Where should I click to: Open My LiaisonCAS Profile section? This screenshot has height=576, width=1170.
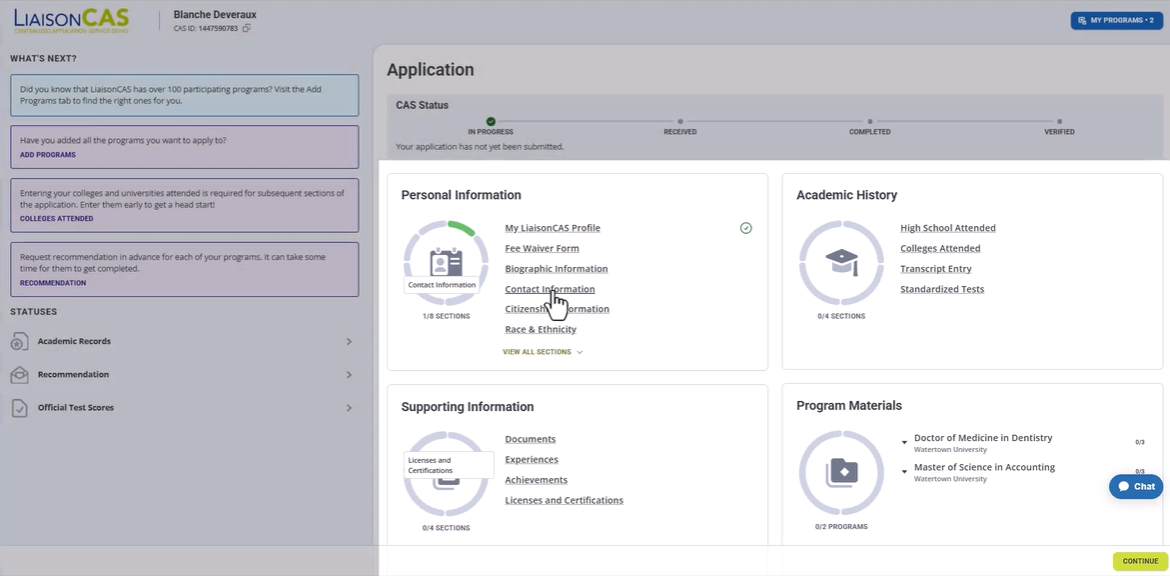click(x=552, y=228)
